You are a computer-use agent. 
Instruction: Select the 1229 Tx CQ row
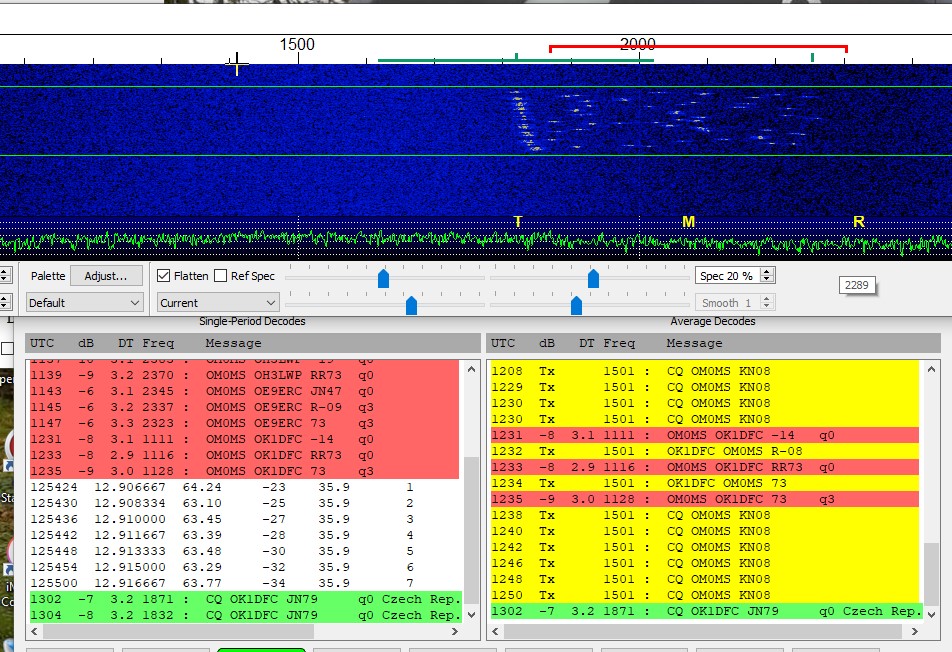704,387
